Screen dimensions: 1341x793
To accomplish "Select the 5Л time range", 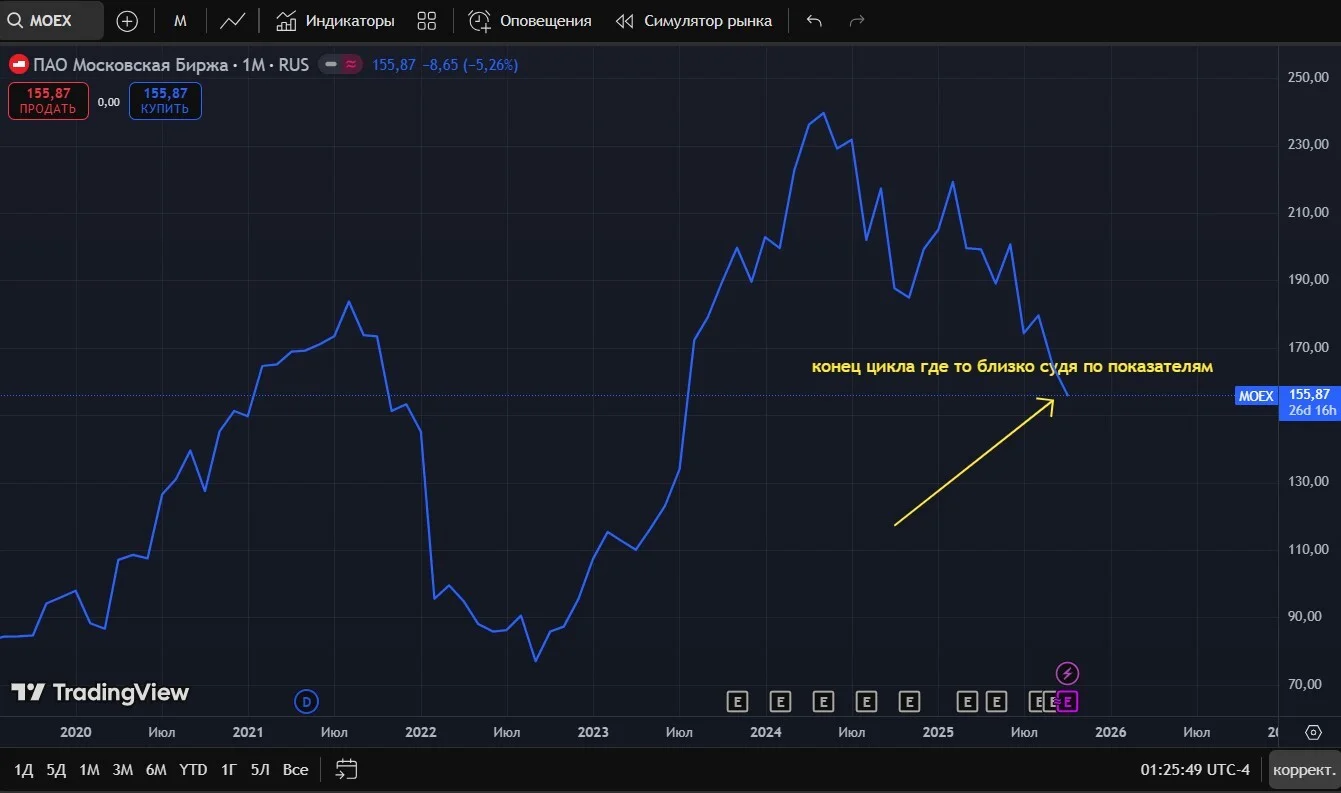I will (x=260, y=770).
